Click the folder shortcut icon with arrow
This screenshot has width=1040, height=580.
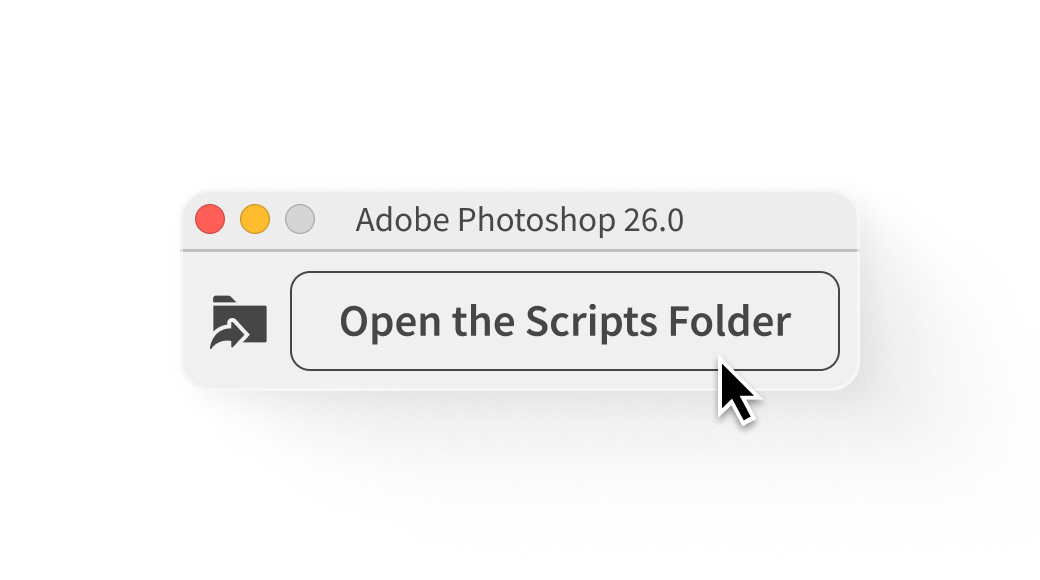tap(239, 321)
